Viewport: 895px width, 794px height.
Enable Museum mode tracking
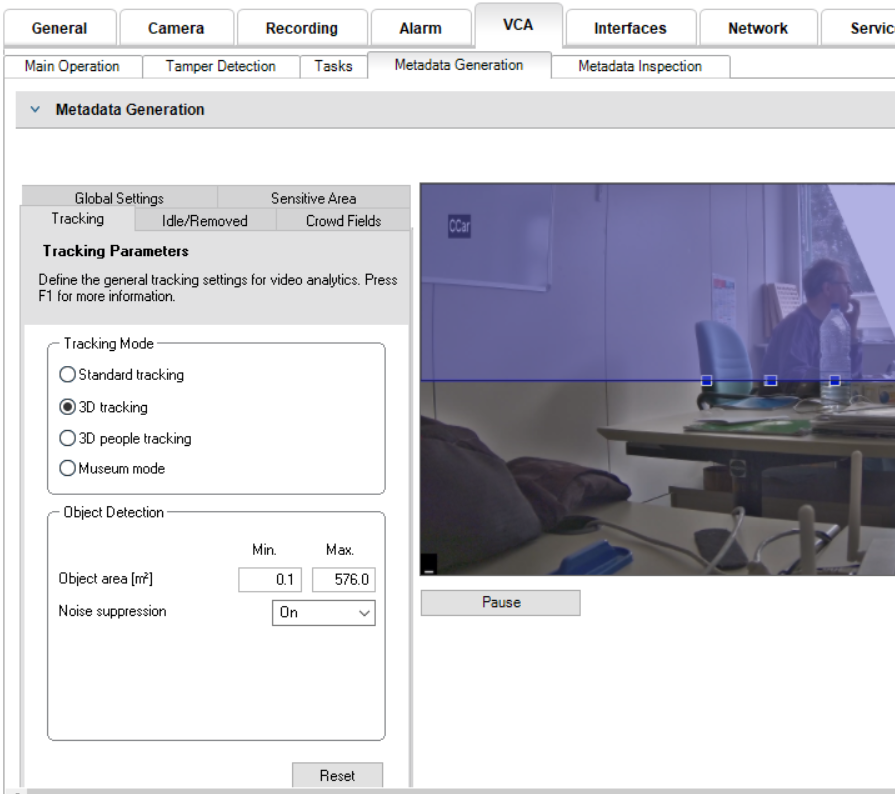point(68,468)
